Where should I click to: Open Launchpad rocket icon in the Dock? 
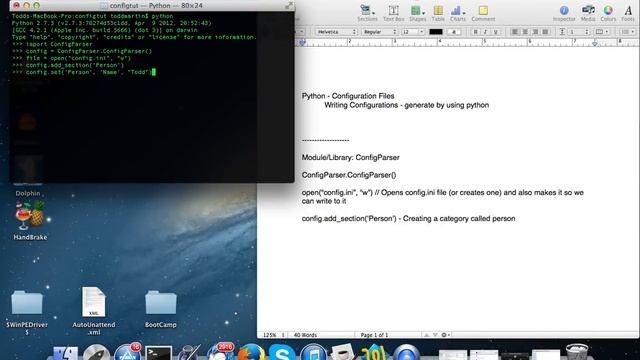click(96, 353)
